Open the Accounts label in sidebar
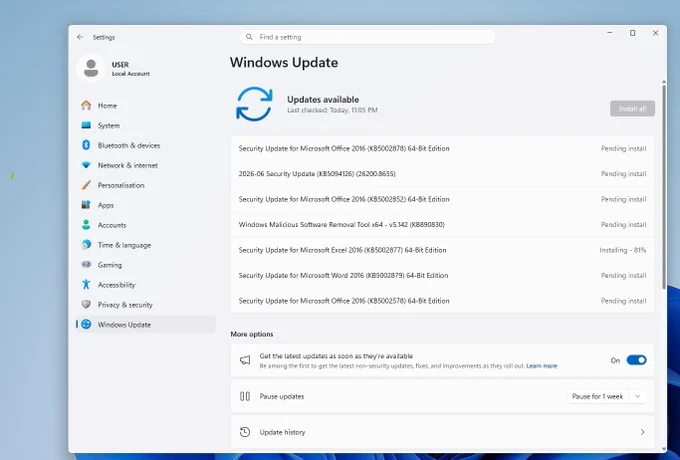 pyautogui.click(x=112, y=225)
